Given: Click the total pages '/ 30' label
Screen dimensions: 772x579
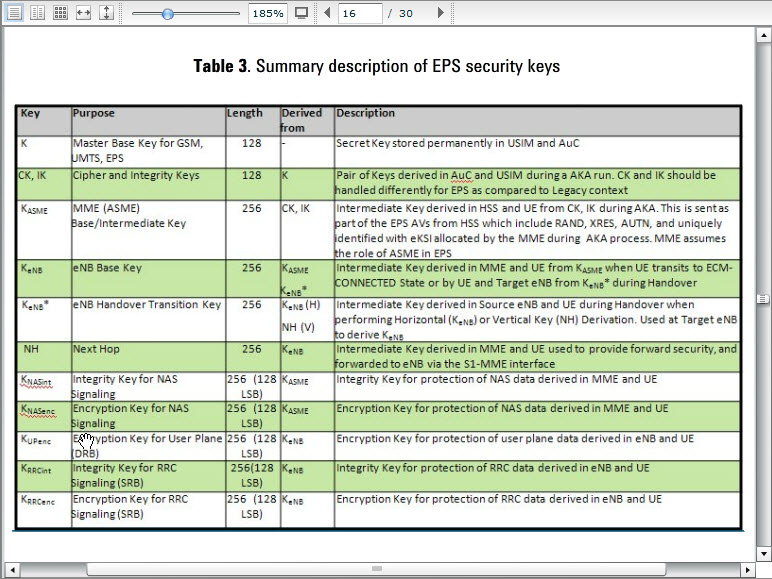Looking at the screenshot, I should pos(400,13).
